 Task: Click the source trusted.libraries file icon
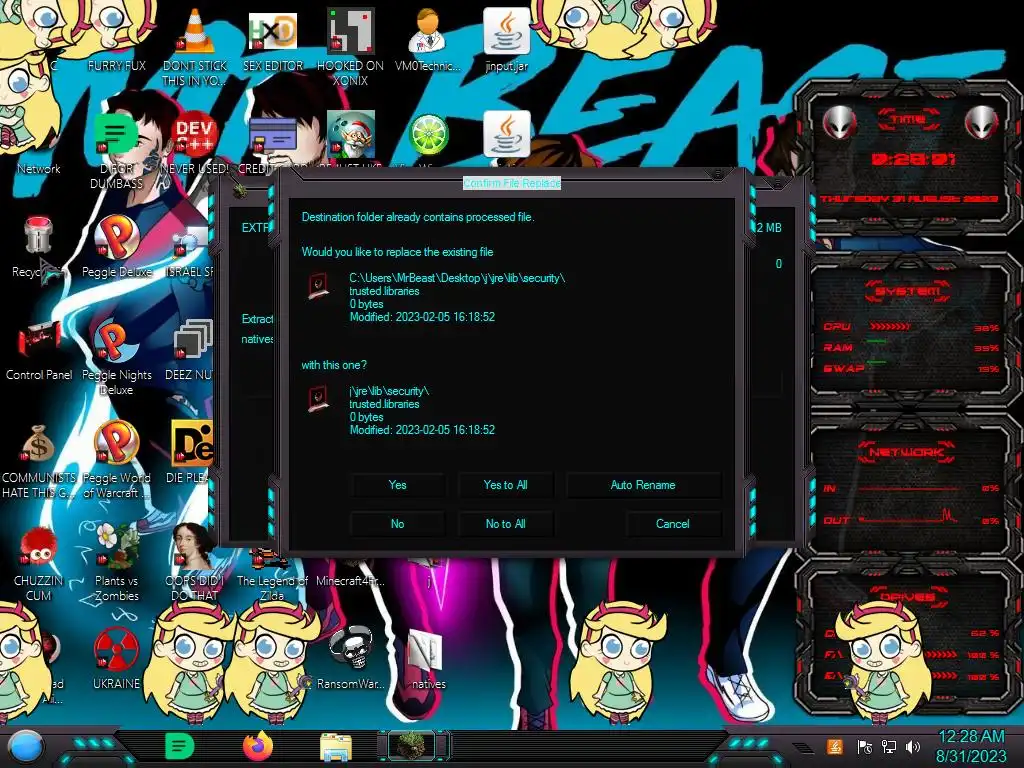(x=319, y=398)
